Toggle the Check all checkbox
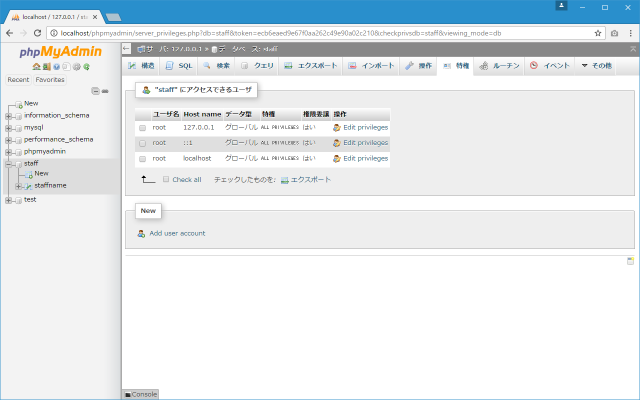640x400 pixels. pyautogui.click(x=166, y=179)
